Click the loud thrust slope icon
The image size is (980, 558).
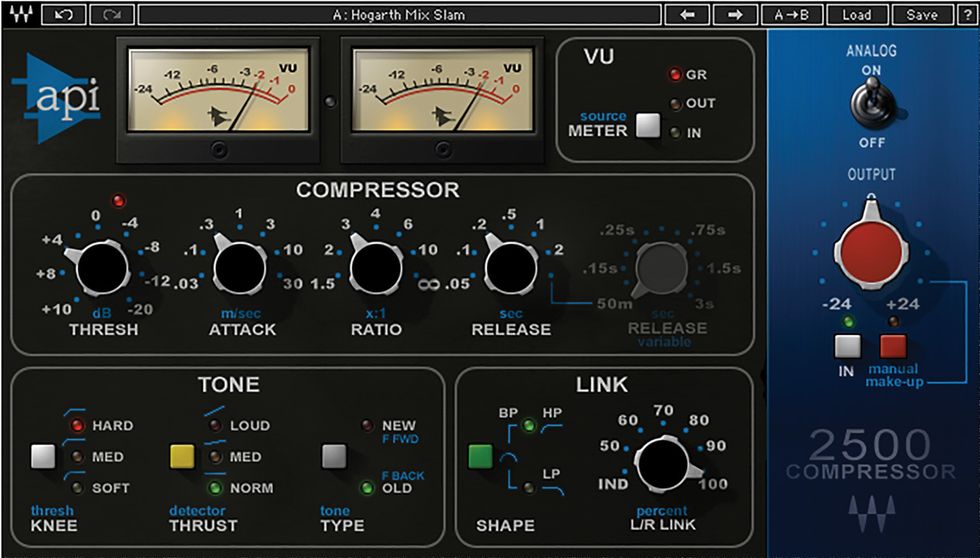point(214,412)
